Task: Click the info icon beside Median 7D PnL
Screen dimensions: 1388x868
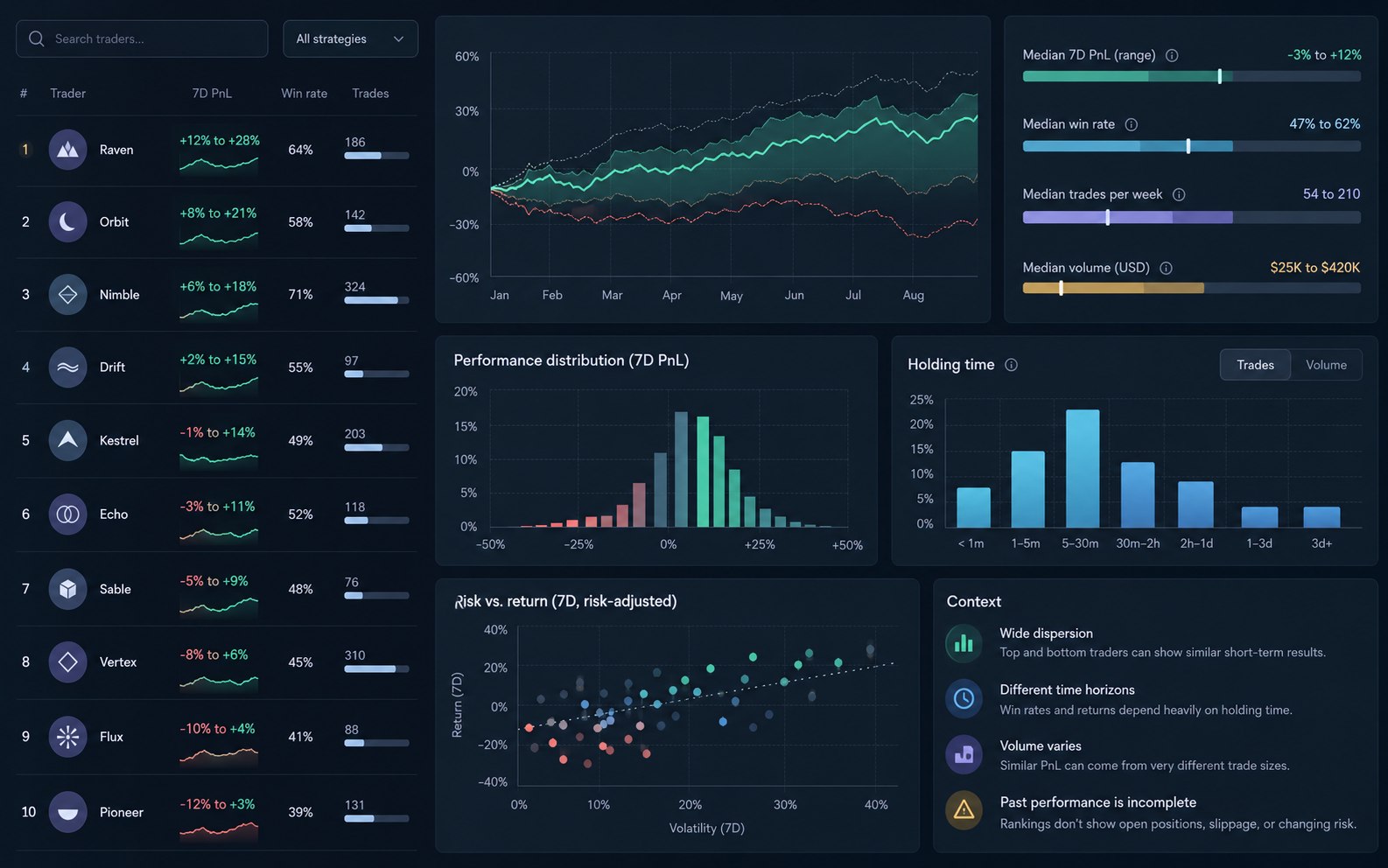Action: pyautogui.click(x=1172, y=55)
